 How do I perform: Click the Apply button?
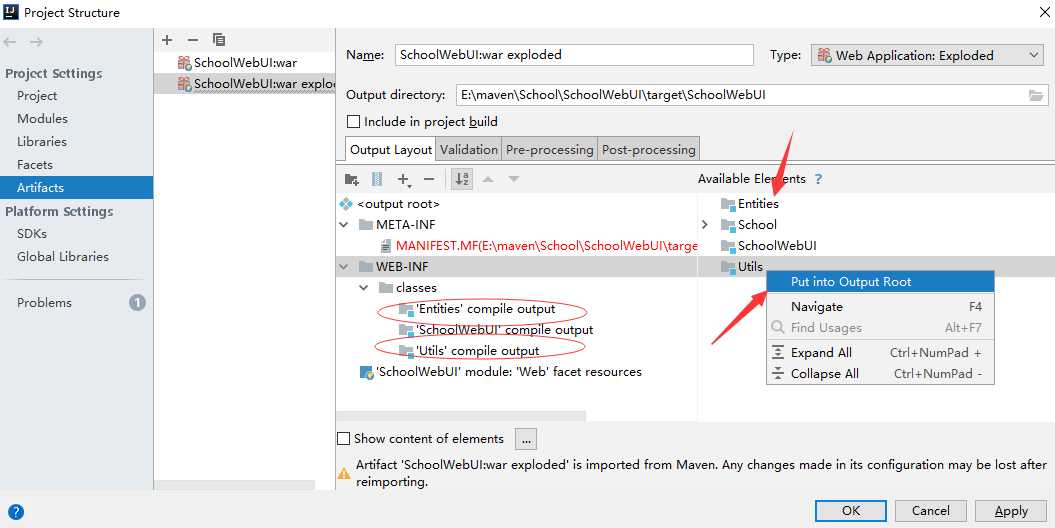click(1011, 511)
